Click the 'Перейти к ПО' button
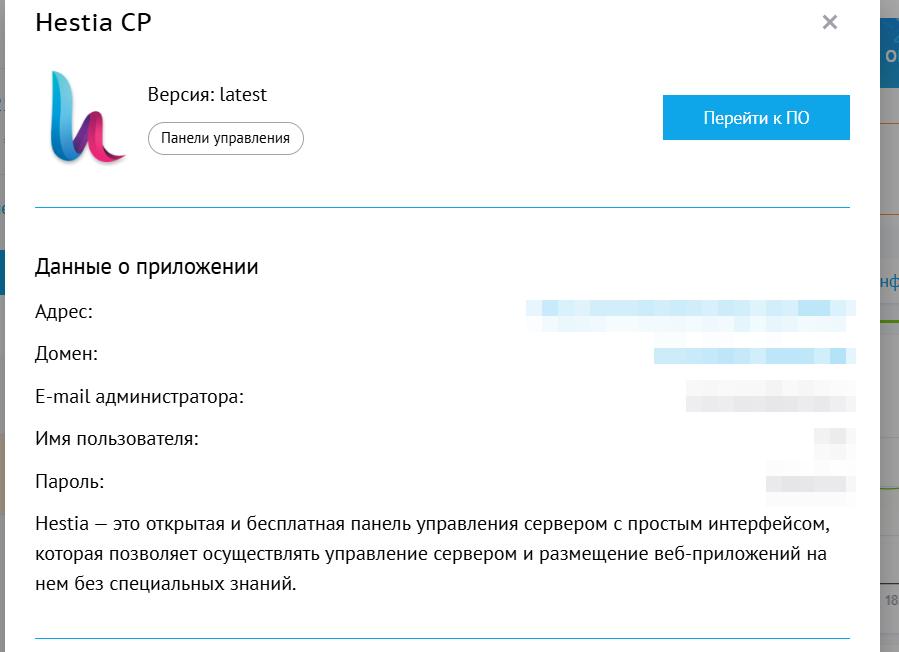 tap(756, 118)
